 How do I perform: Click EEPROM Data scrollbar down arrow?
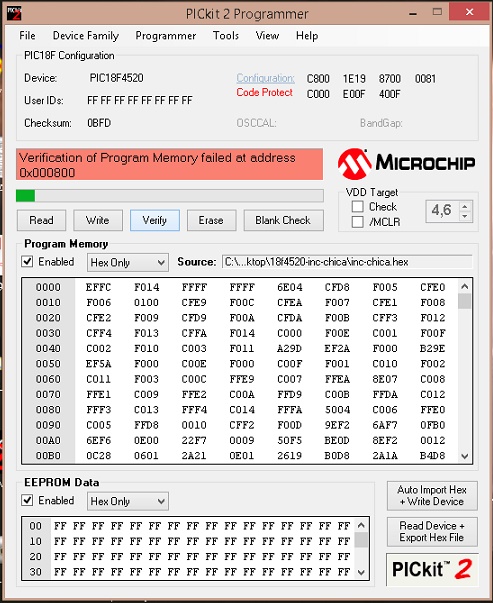(361, 572)
